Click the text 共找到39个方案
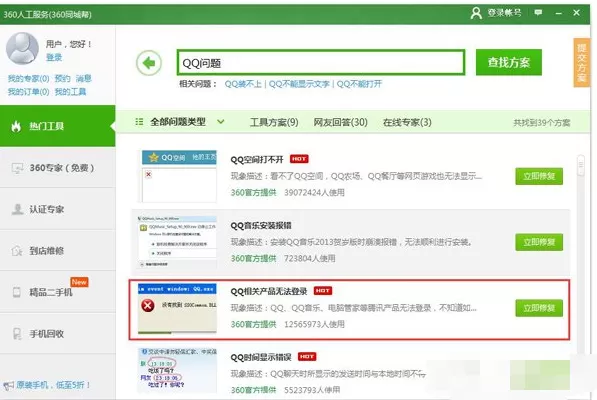 coord(541,123)
